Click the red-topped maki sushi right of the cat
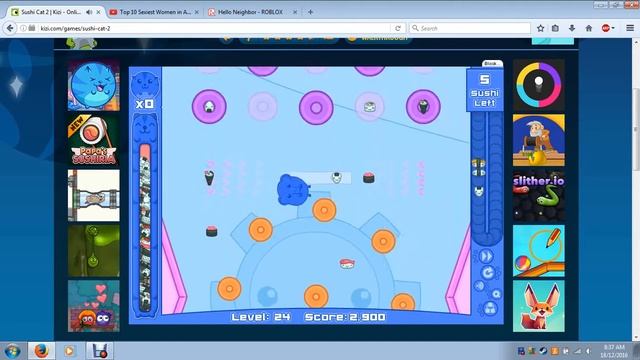Image resolution: width=640 pixels, height=360 pixels. pyautogui.click(x=369, y=178)
